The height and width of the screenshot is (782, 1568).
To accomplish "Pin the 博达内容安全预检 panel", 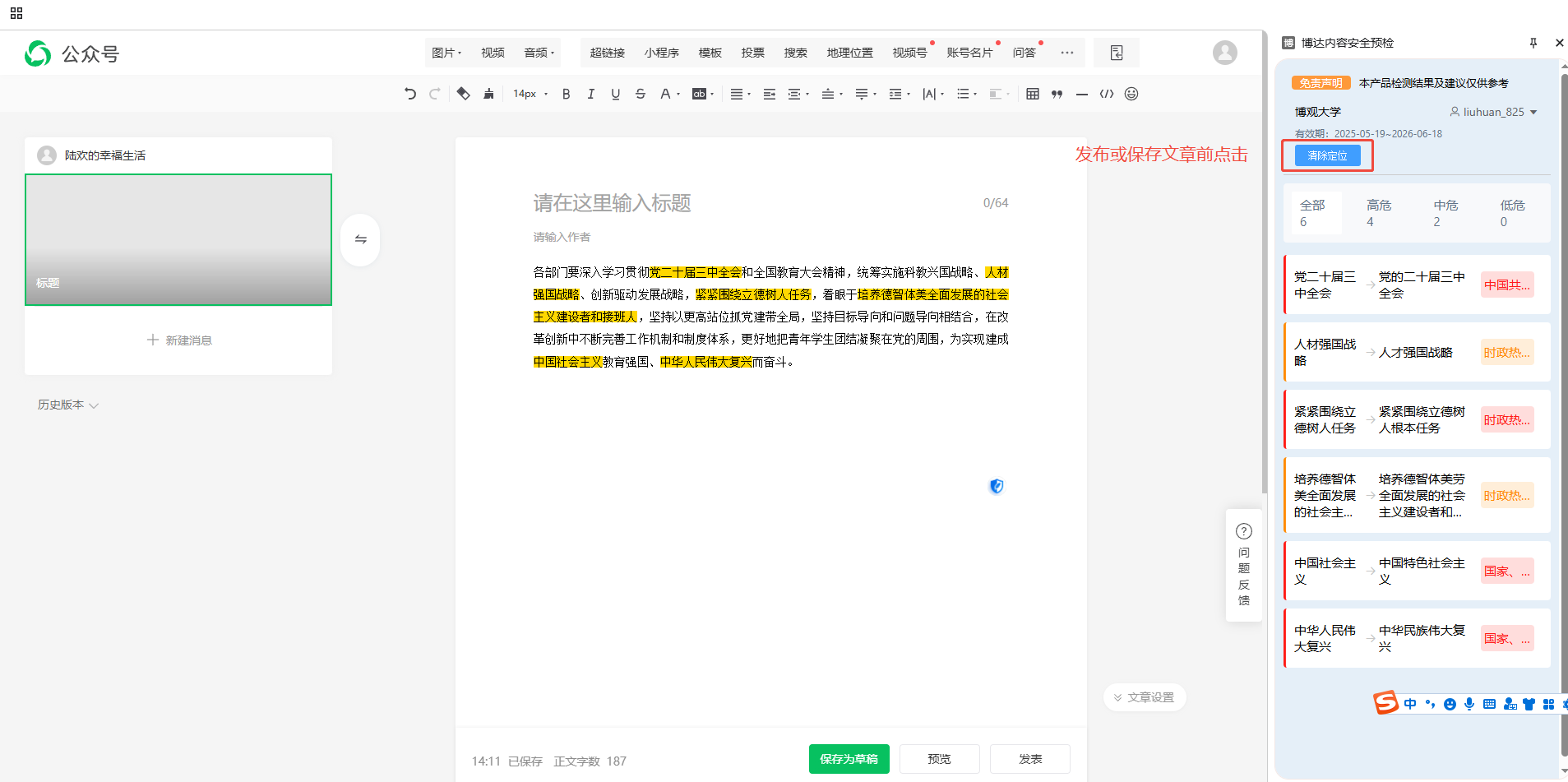I will click(x=1533, y=43).
